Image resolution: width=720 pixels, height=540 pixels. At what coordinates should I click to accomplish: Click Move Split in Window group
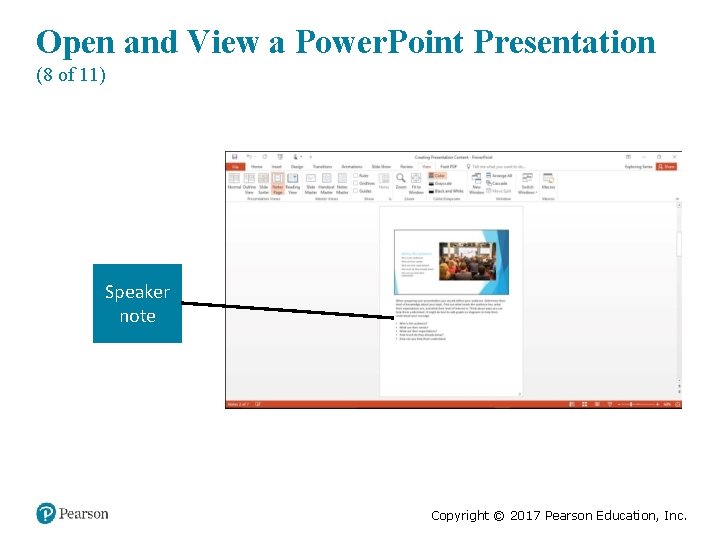(499, 191)
